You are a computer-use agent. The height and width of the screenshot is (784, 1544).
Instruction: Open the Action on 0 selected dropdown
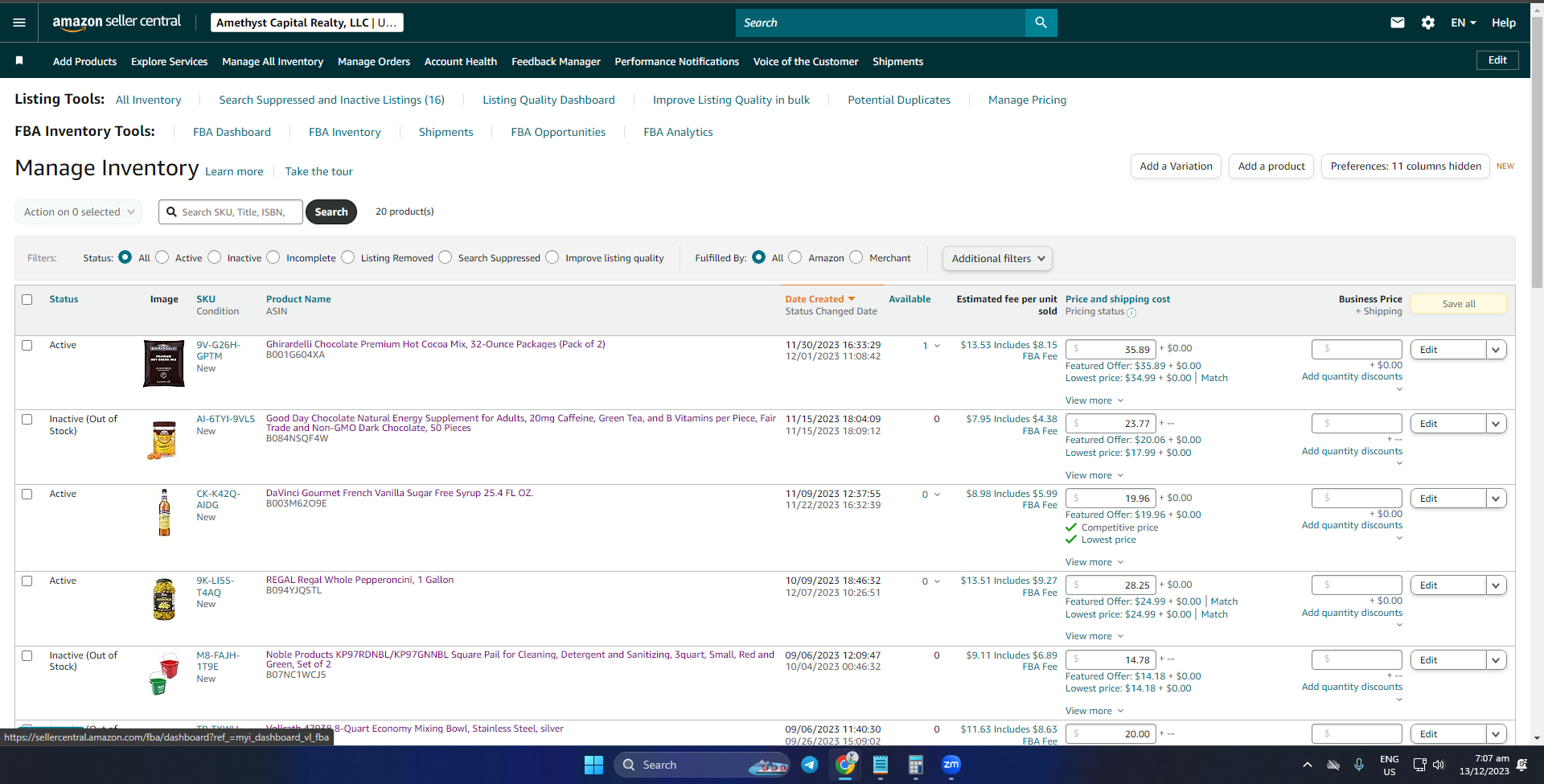[x=79, y=212]
